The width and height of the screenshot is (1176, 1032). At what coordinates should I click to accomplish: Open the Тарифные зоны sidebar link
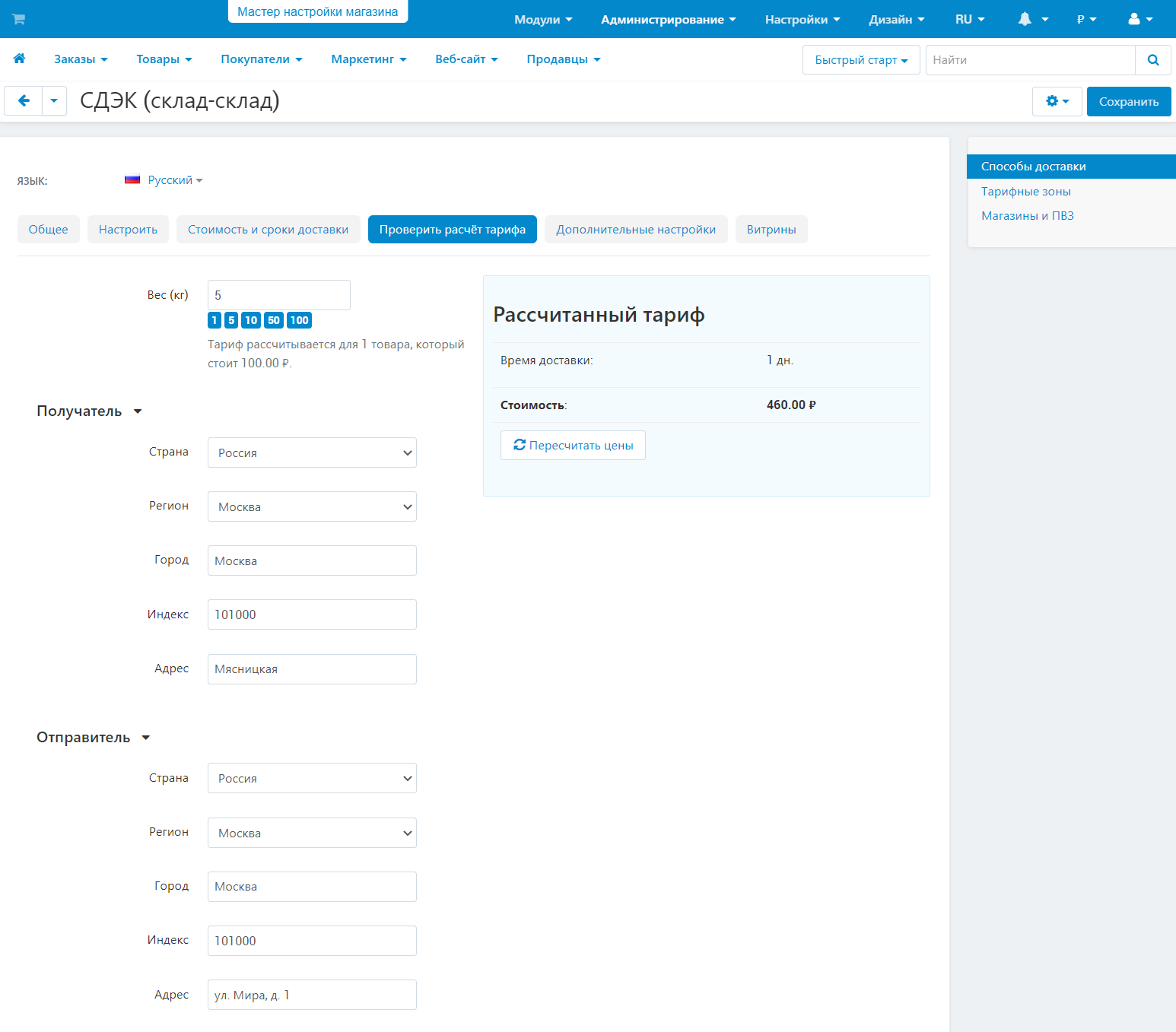(1025, 192)
